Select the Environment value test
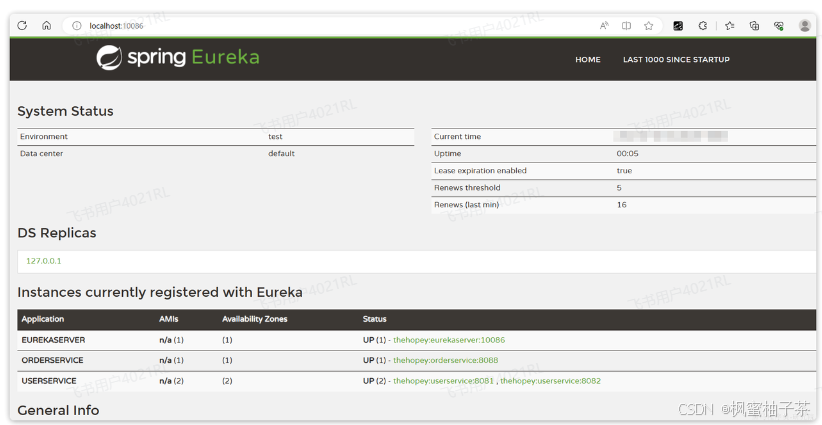 (x=275, y=137)
